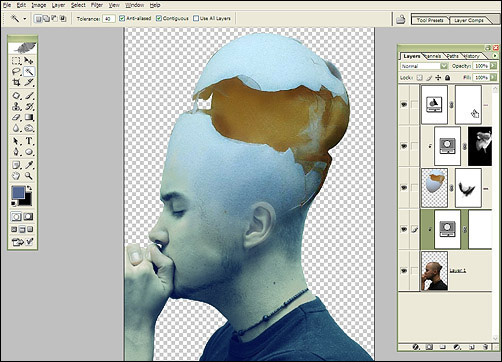Open the Tool Presets tab
Image resolution: width=502 pixels, height=362 pixels.
[430, 20]
